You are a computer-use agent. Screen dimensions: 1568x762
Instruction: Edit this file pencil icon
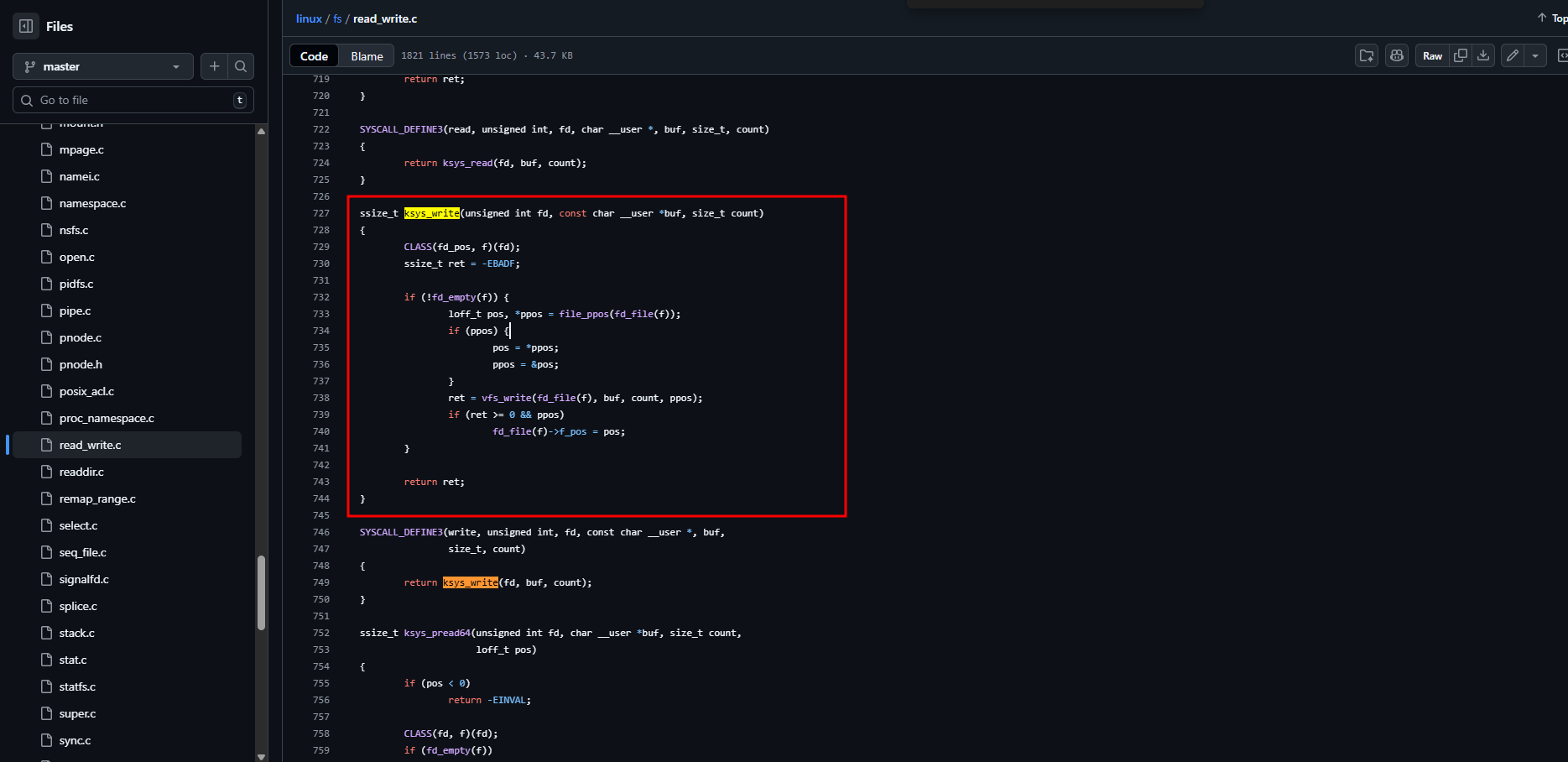1513,55
